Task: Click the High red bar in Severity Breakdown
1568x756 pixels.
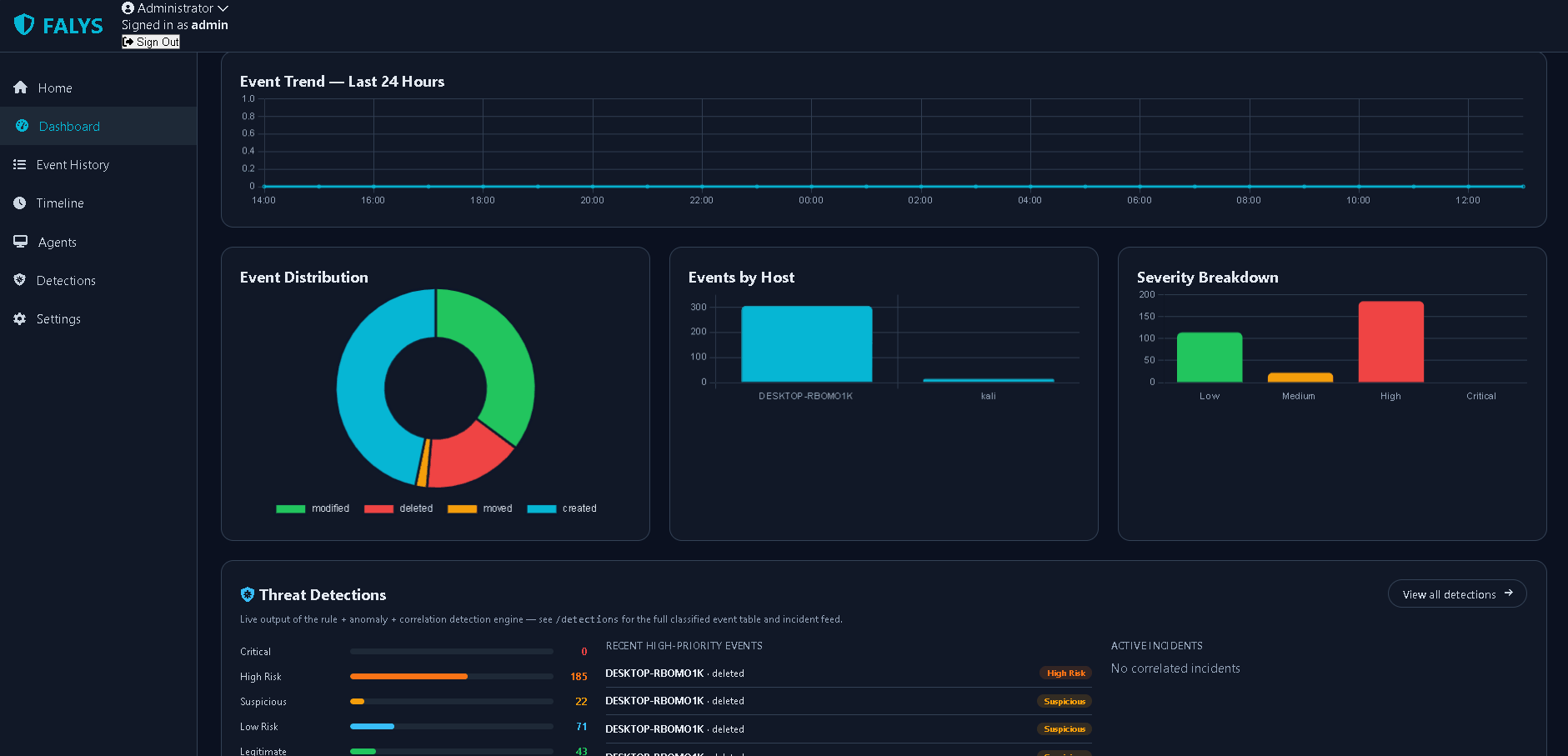Action: (1390, 342)
